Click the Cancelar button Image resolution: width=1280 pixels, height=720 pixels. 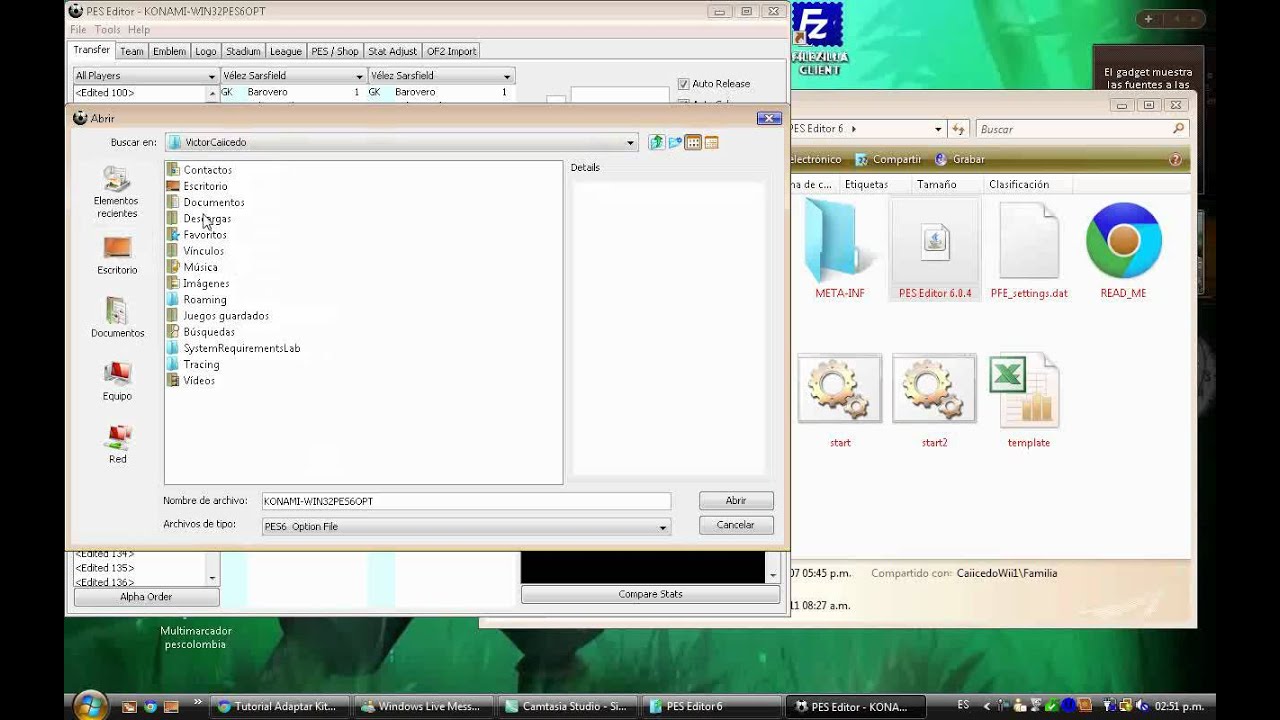click(x=736, y=525)
